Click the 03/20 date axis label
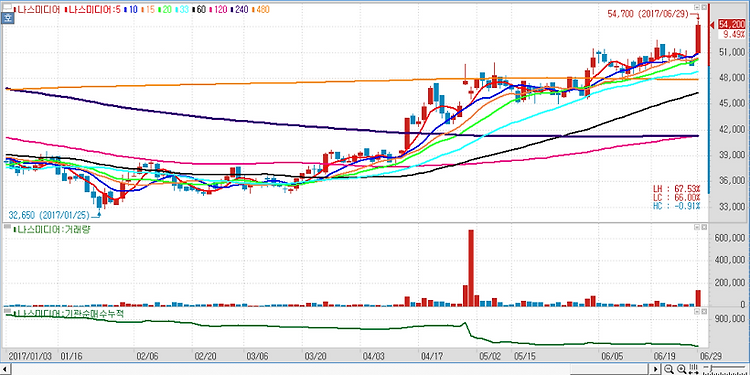This screenshot has height=375, width=750. (315, 356)
